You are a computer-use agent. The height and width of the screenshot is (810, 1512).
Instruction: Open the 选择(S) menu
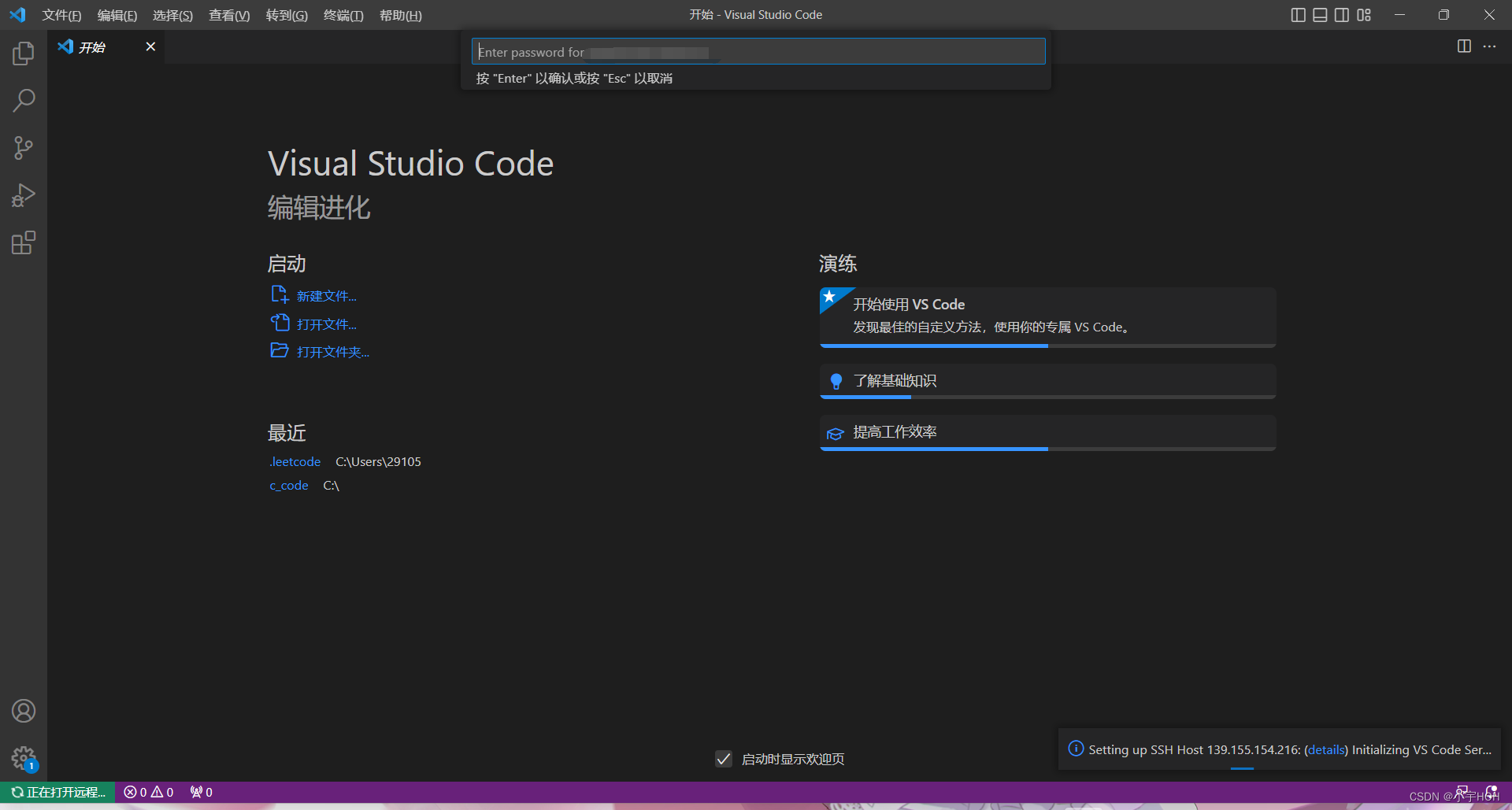172,16
